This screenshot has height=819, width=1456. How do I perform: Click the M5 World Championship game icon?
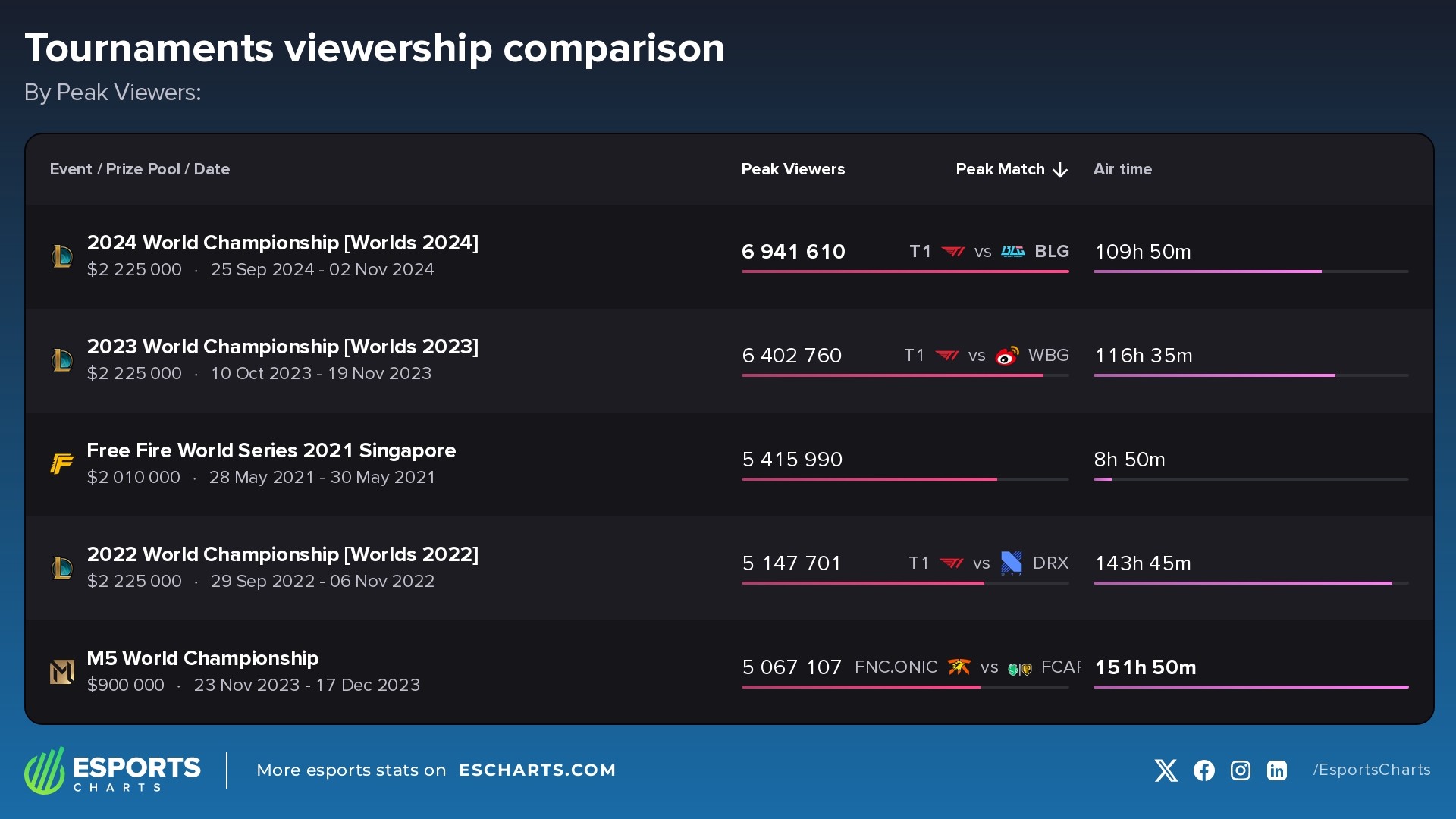pyautogui.click(x=62, y=670)
